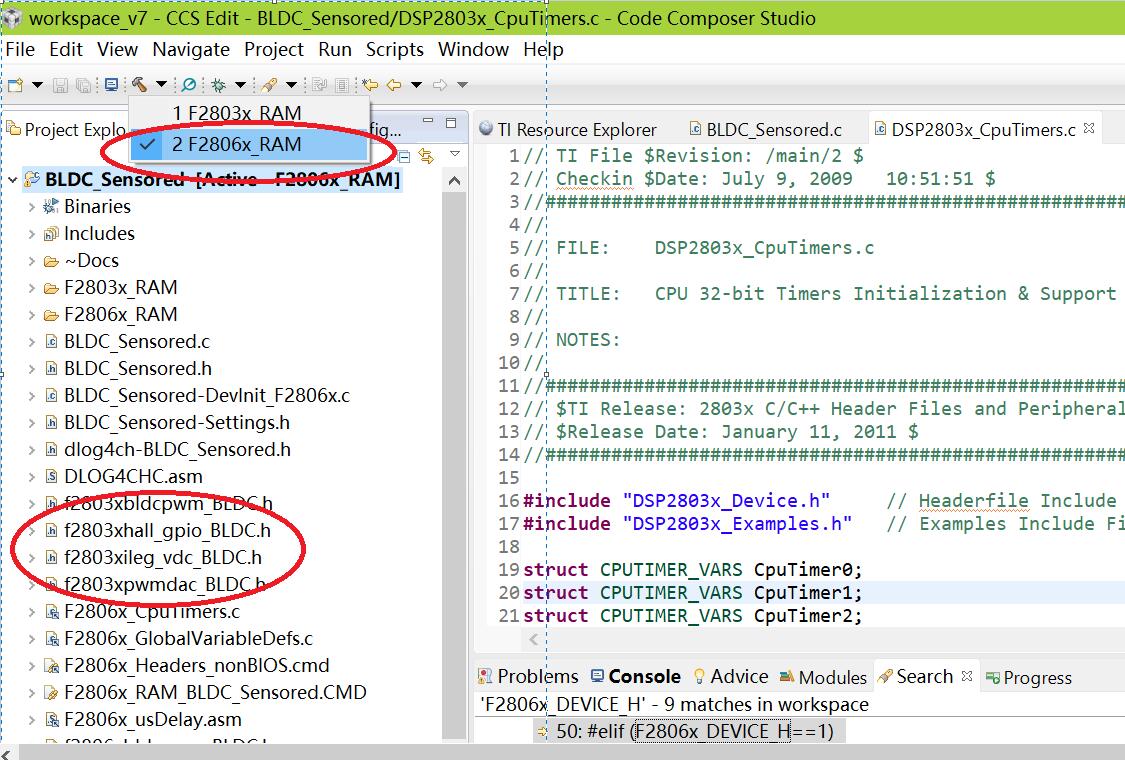
Task: Click the editor horizontal scroll left arrow
Action: pos(534,639)
